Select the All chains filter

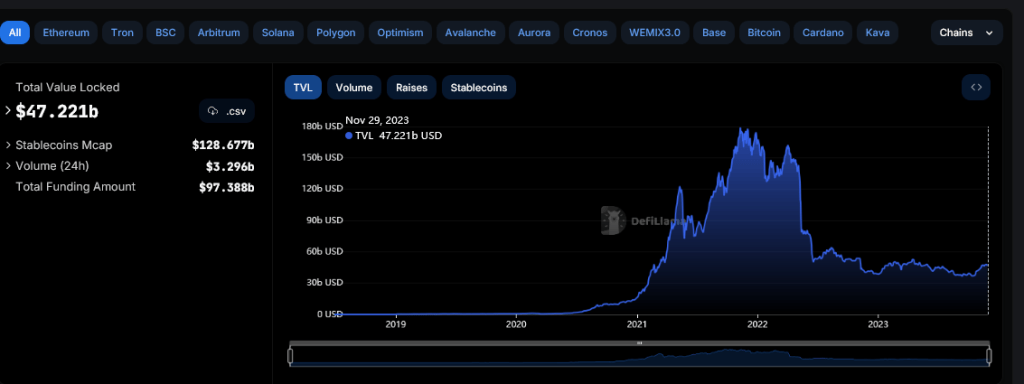(x=15, y=33)
